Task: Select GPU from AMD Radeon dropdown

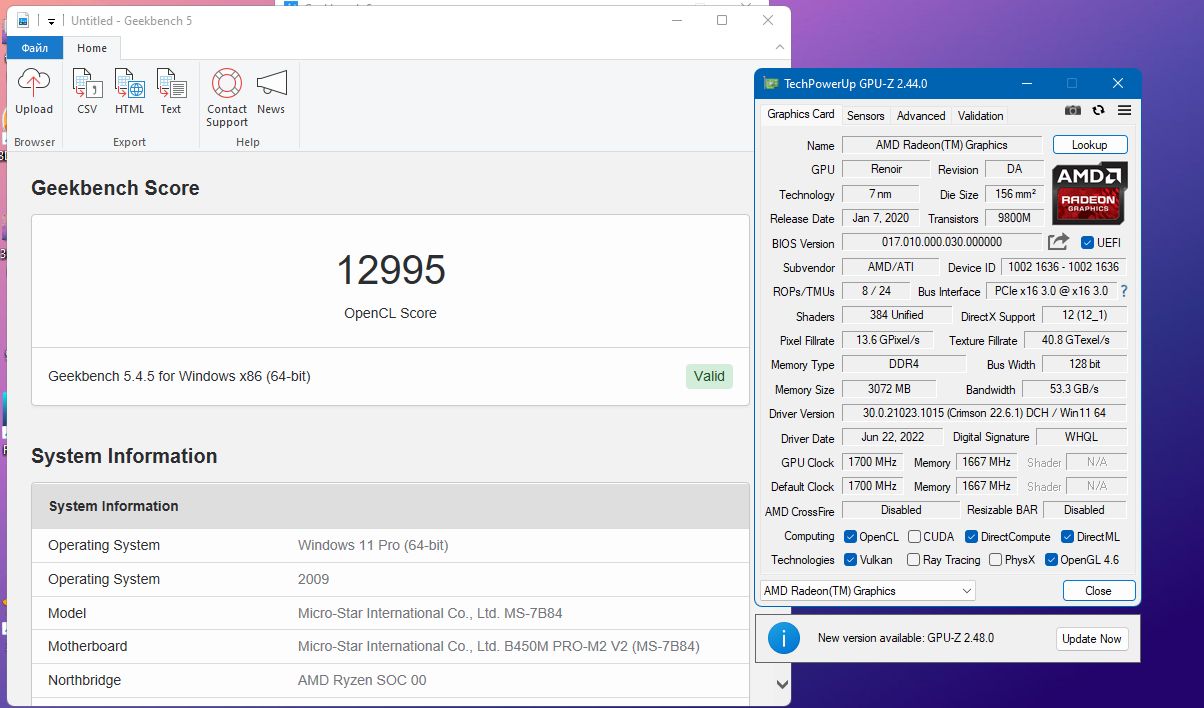Action: coord(867,591)
